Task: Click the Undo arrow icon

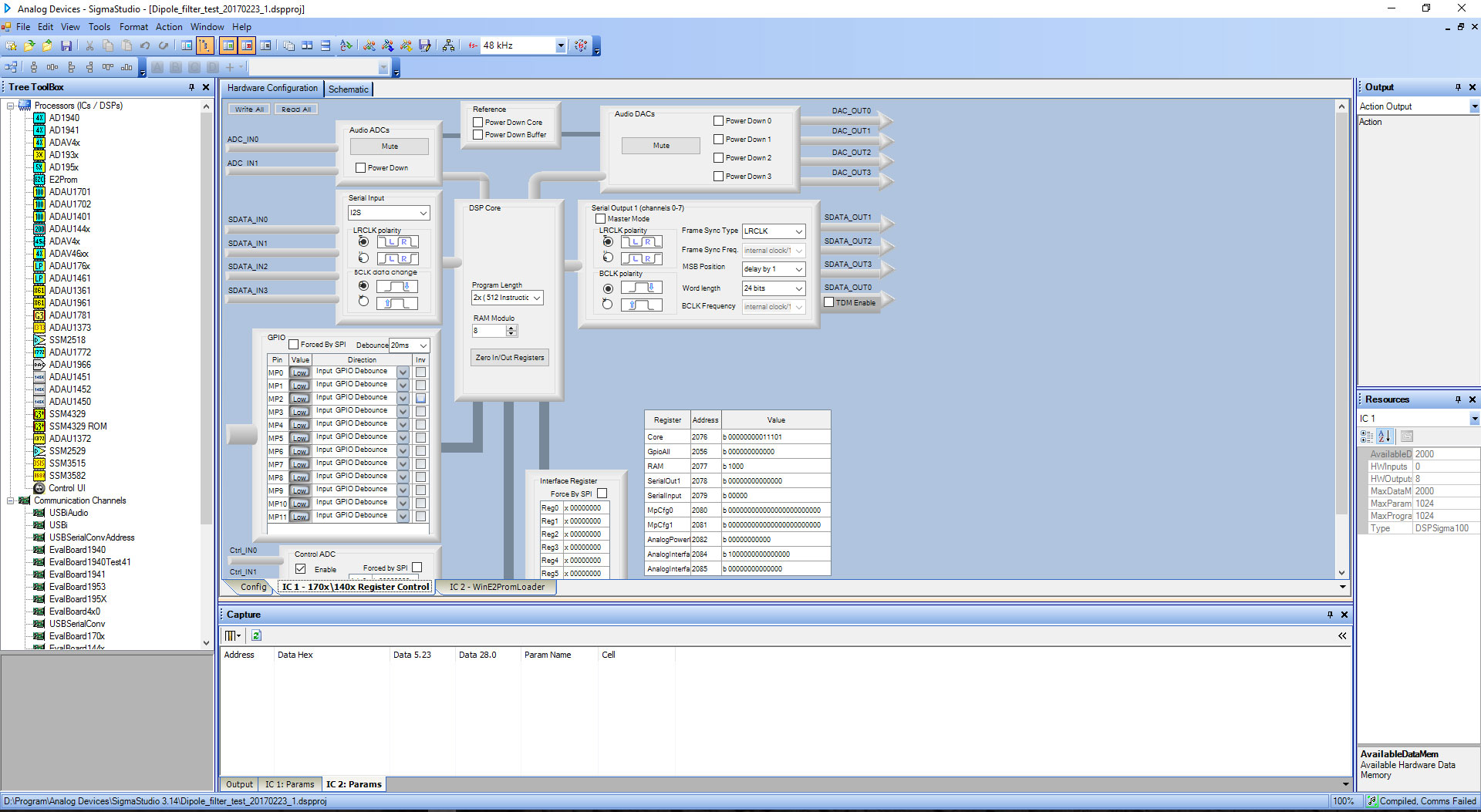Action: click(x=145, y=45)
